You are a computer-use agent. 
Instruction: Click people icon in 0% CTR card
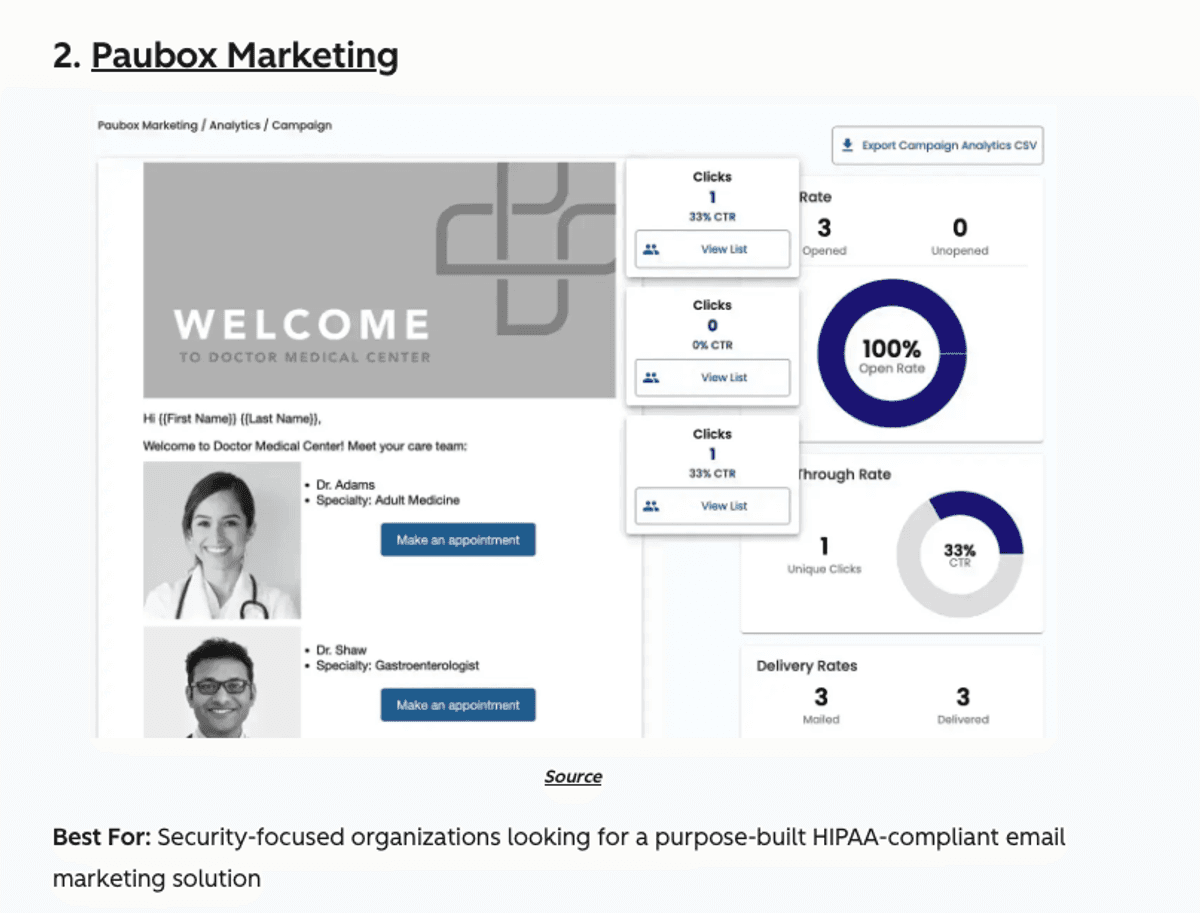651,377
